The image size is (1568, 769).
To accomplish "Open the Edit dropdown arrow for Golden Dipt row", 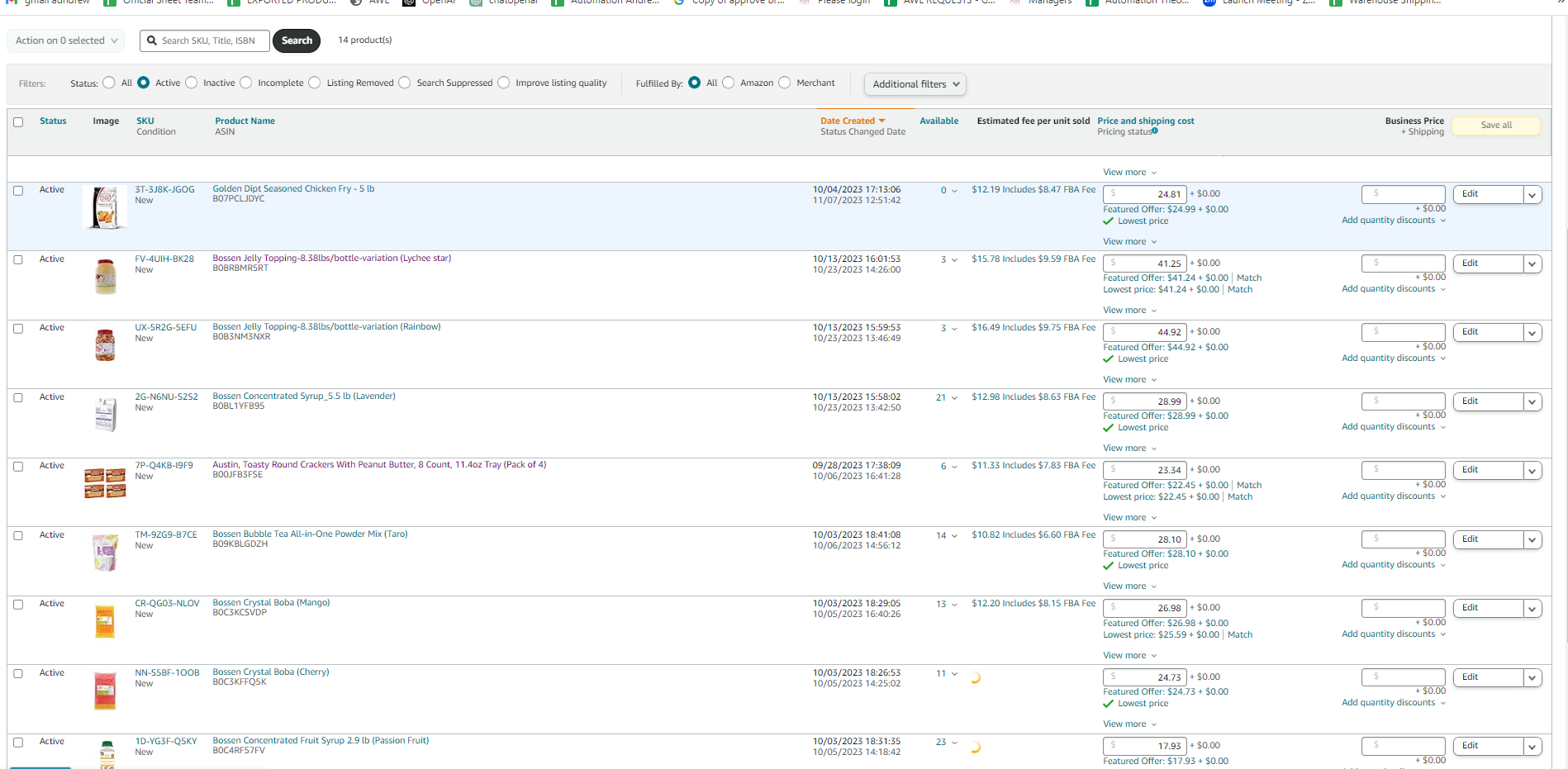I will point(1532,195).
